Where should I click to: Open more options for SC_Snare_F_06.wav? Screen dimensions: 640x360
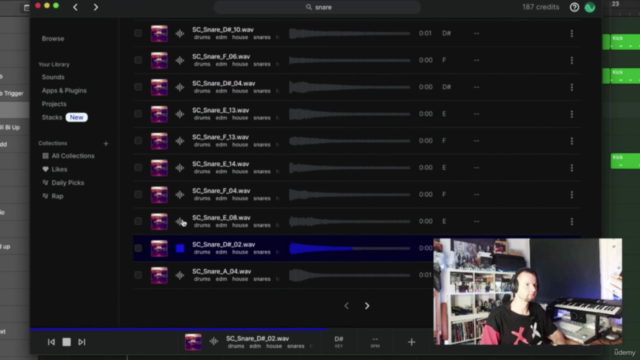[x=571, y=60]
